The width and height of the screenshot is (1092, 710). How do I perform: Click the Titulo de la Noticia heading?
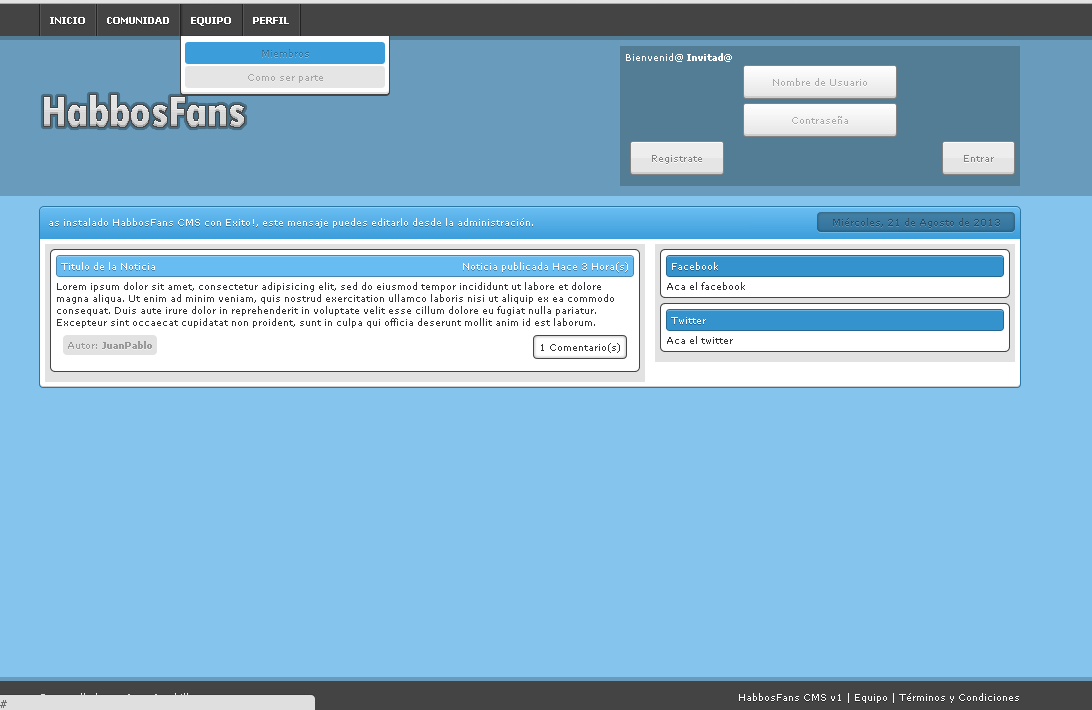[x=109, y=266]
